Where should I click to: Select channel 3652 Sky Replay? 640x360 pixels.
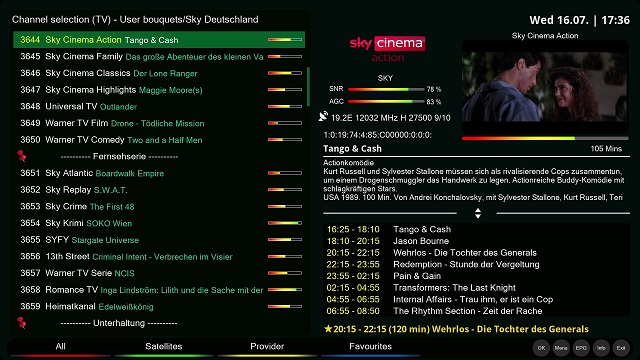159,190
